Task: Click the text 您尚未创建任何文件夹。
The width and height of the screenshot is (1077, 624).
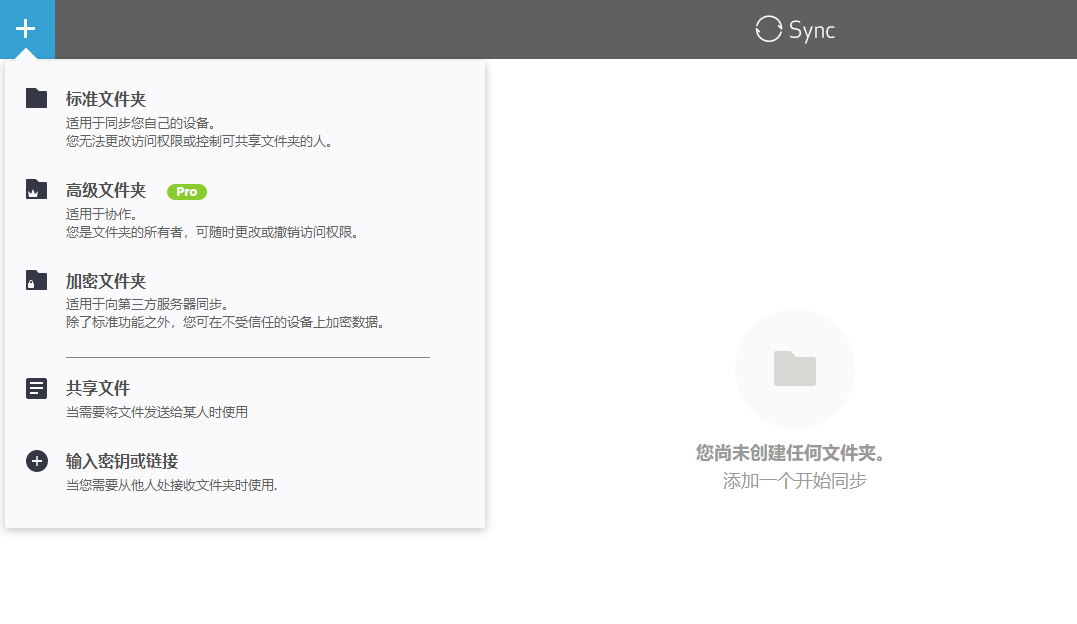Action: click(x=791, y=453)
